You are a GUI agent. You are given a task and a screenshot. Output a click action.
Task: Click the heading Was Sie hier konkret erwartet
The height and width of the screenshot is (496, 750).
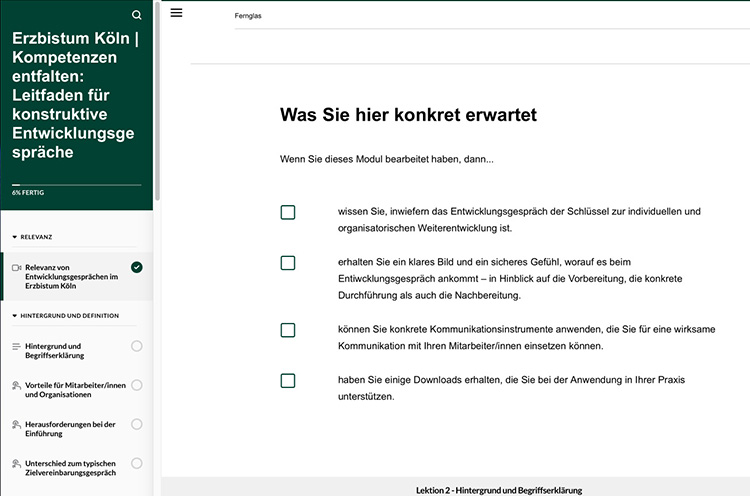coord(408,115)
